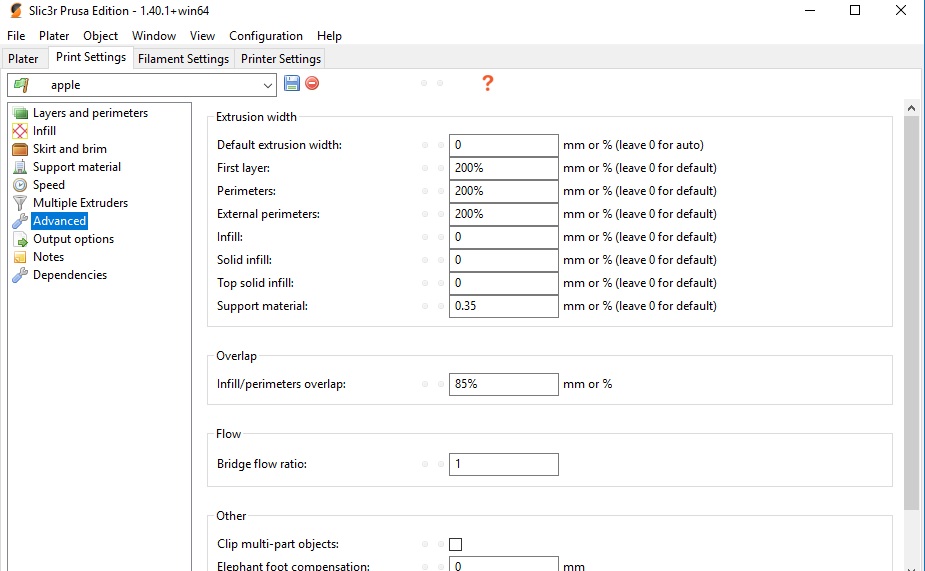Image resolution: width=925 pixels, height=571 pixels.
Task: Switch to the Filament Settings tab
Action: click(183, 59)
